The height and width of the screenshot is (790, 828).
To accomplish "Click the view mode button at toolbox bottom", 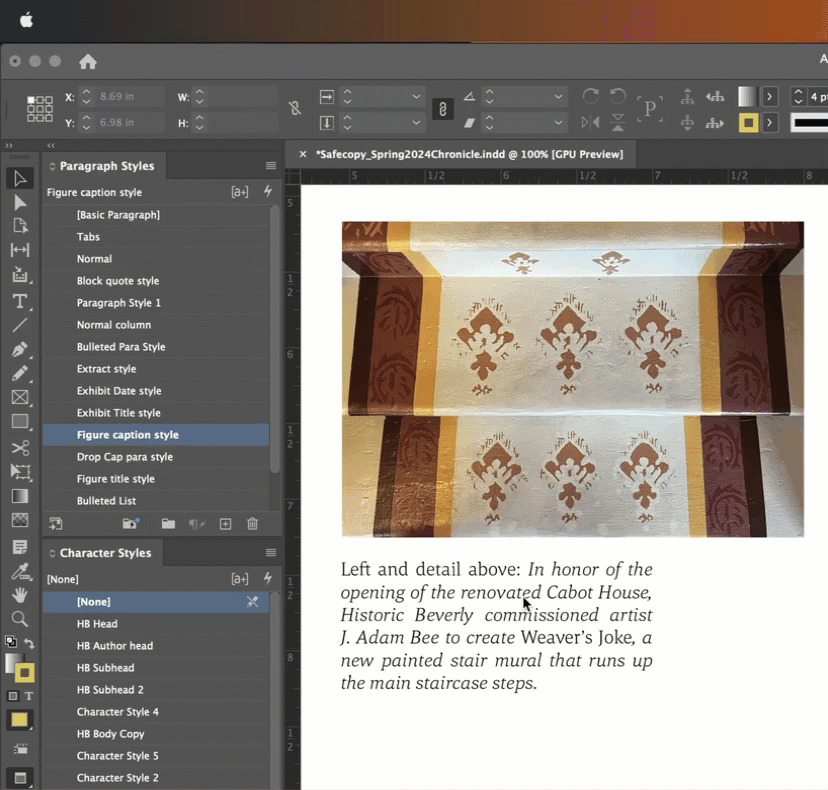I will 20,778.
